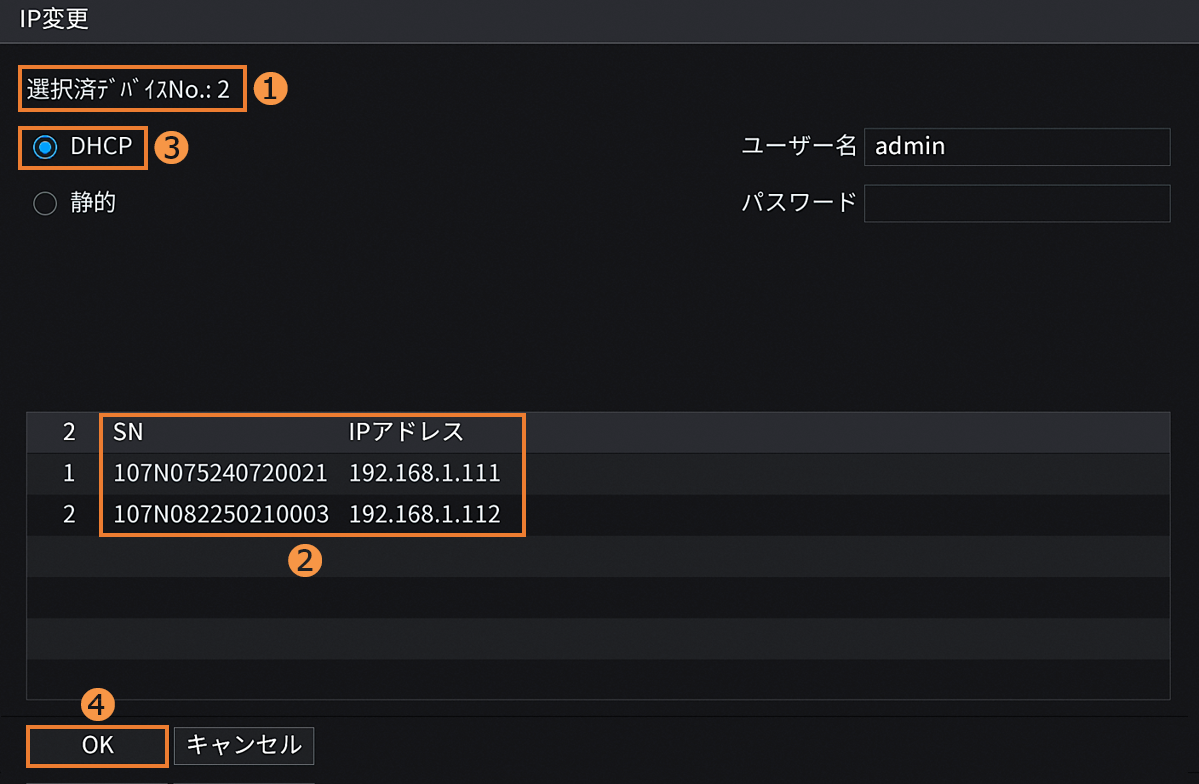This screenshot has width=1199, height=784.
Task: Click the ユーザー名 field containing admin
Action: (x=1016, y=146)
